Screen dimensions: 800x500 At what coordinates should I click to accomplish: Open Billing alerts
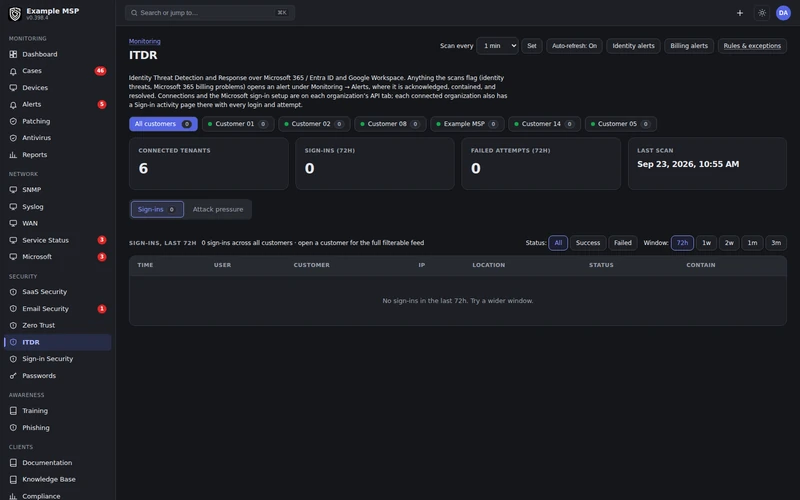689,46
